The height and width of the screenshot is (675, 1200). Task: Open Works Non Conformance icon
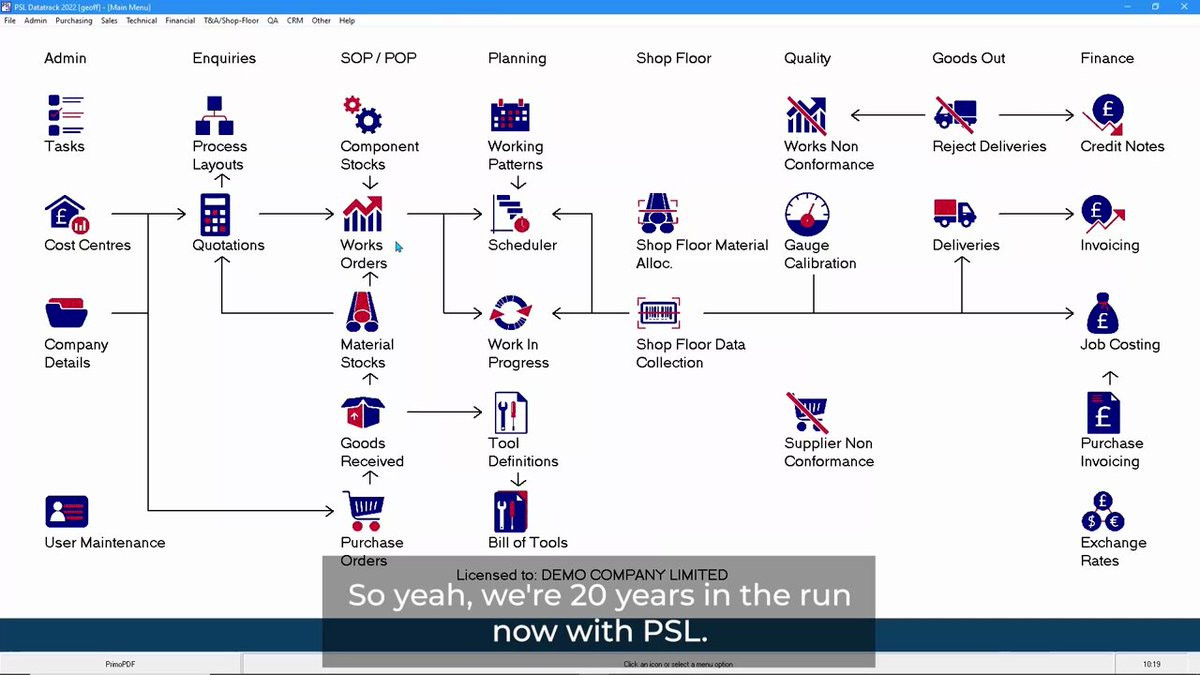pyautogui.click(x=806, y=115)
